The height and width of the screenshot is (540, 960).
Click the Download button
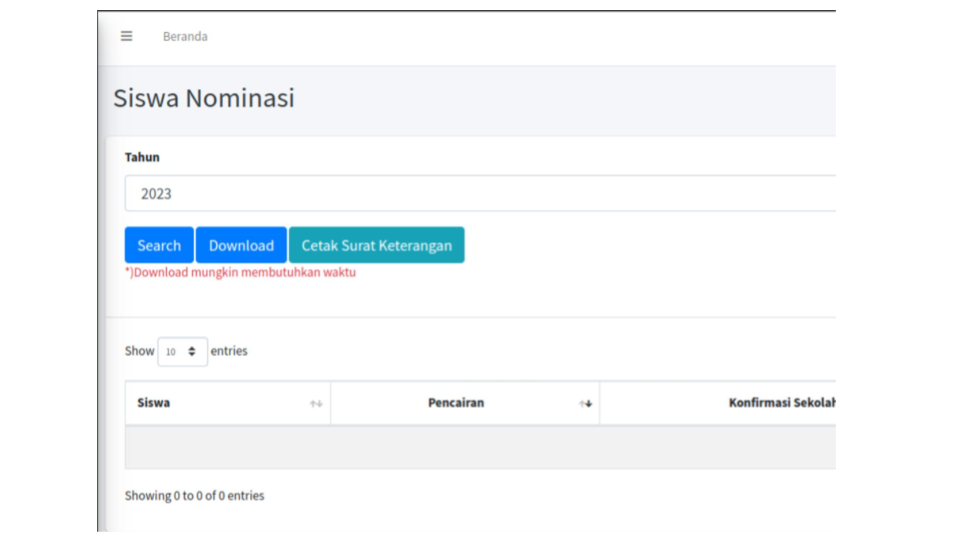coord(241,246)
